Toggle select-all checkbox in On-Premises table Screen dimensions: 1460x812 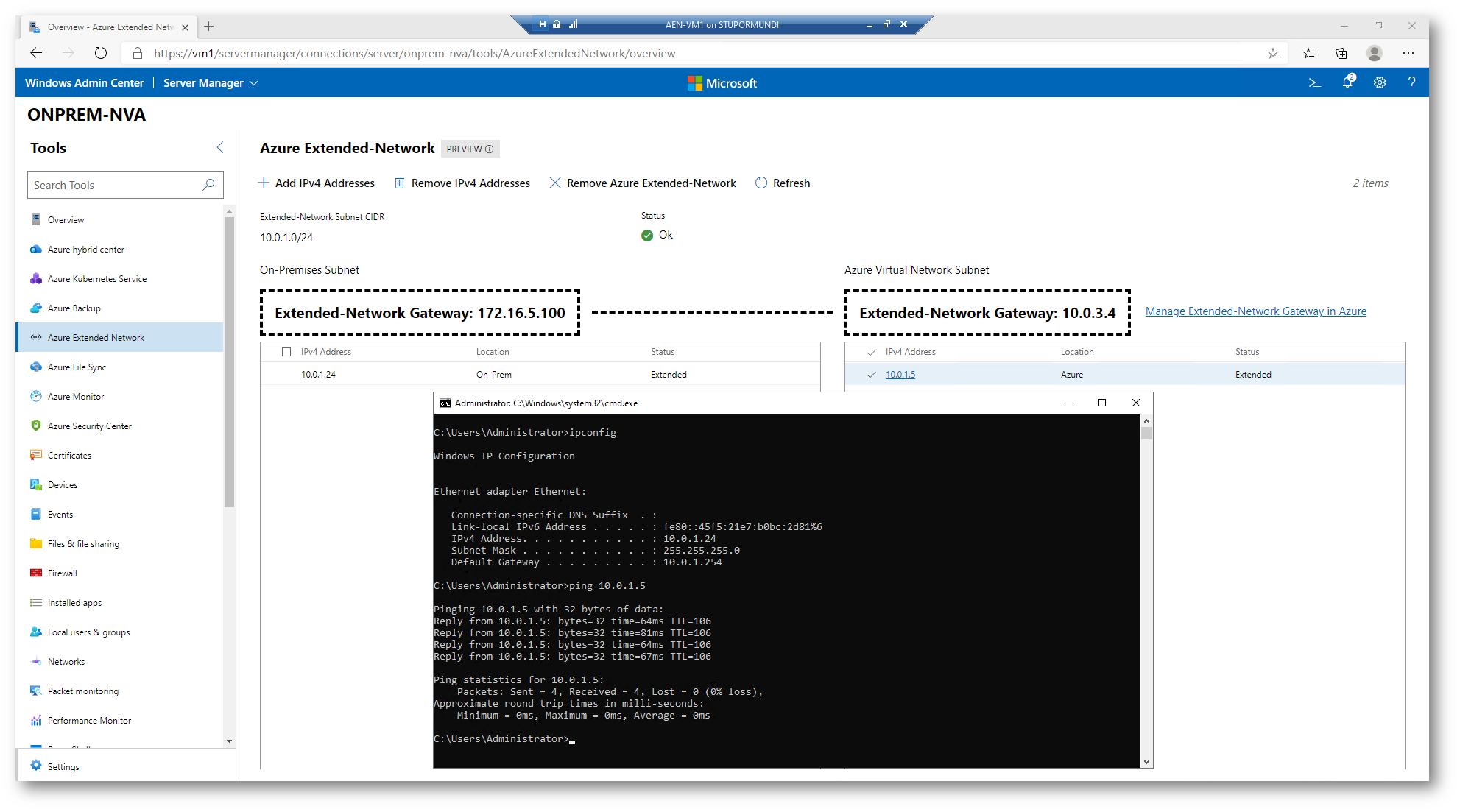click(x=286, y=352)
